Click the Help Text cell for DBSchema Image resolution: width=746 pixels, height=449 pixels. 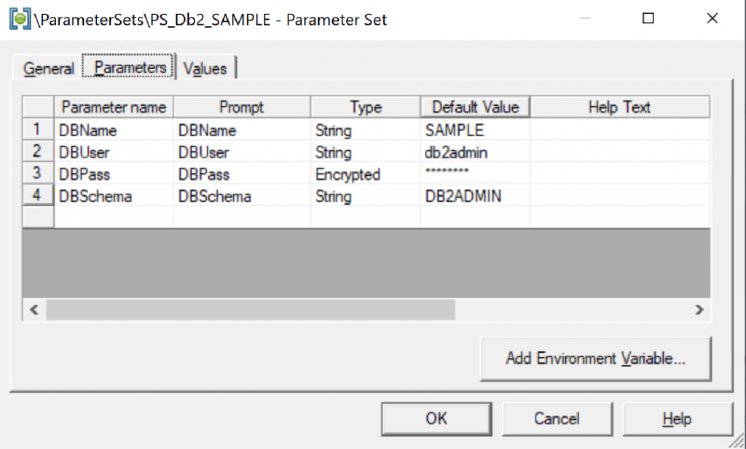click(620, 195)
